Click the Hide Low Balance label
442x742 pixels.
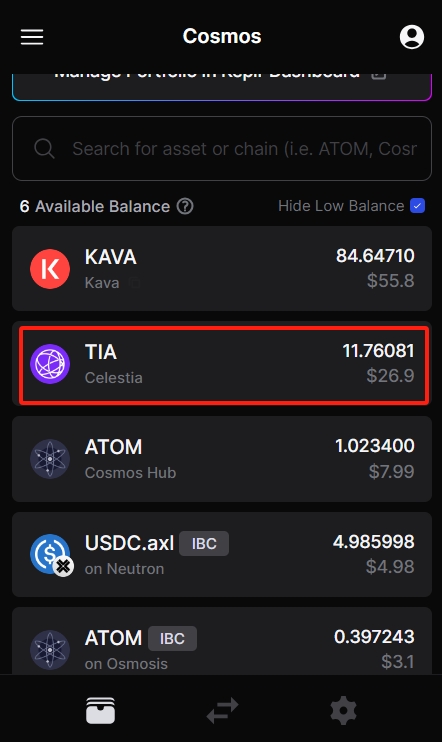[341, 206]
